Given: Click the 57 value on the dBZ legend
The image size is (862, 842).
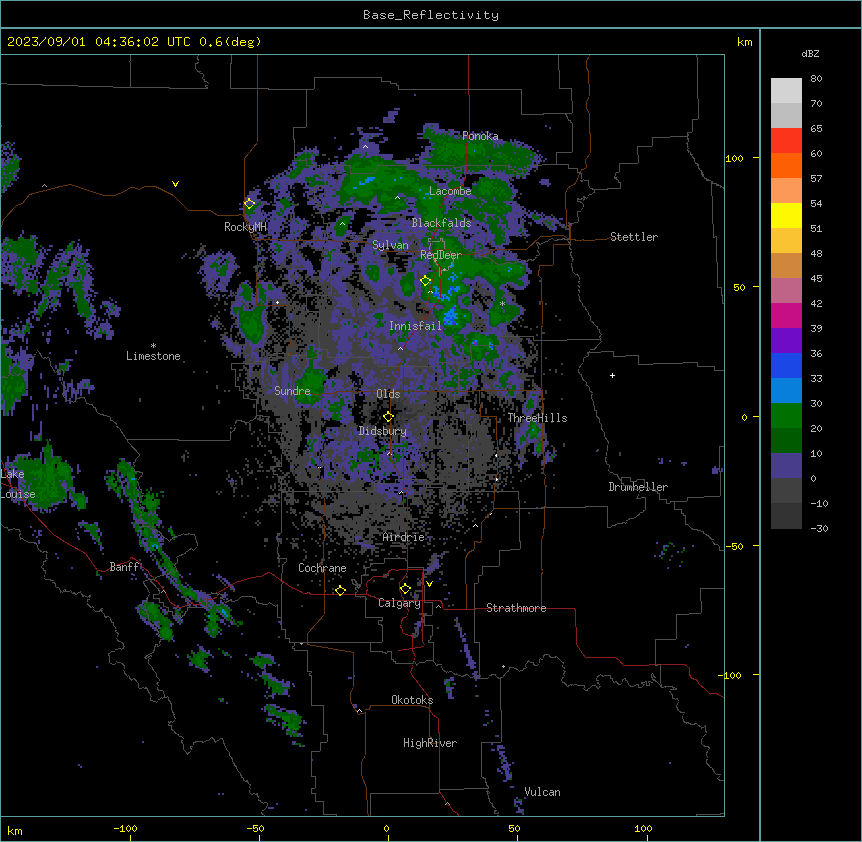Looking at the screenshot, I should click(816, 179).
